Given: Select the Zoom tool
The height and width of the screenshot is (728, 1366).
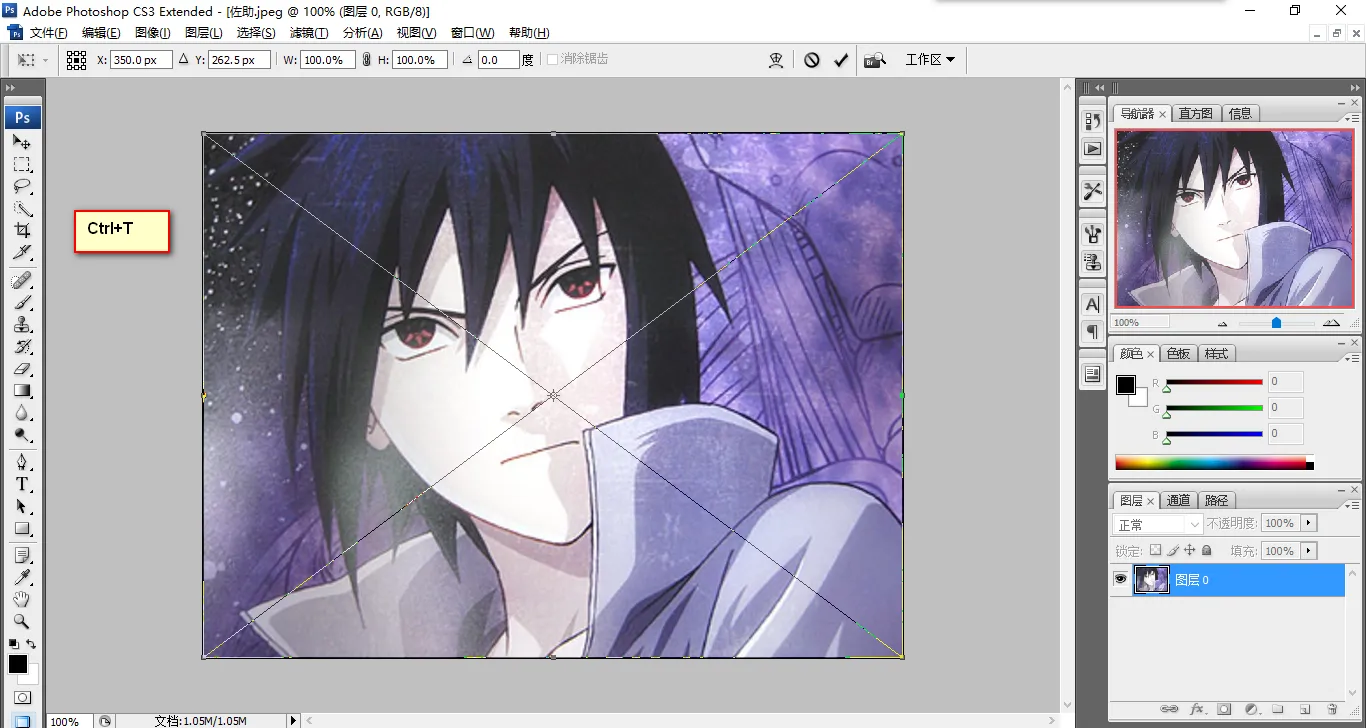Looking at the screenshot, I should [22, 621].
